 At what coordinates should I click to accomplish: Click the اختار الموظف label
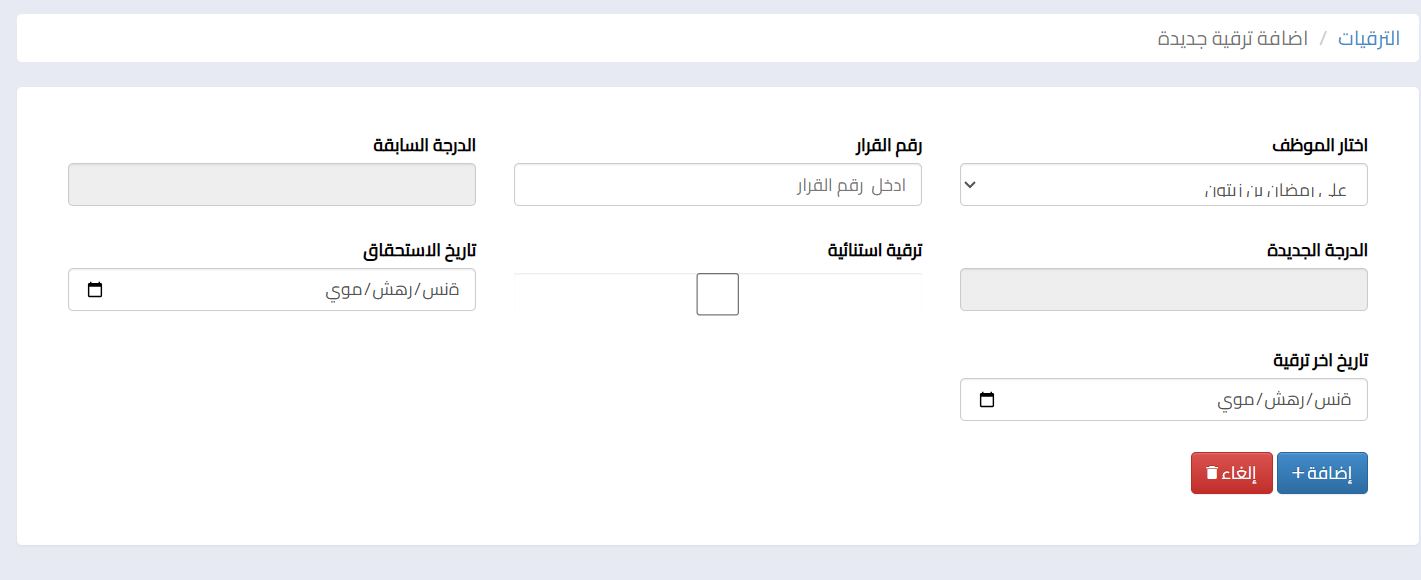pos(1319,145)
